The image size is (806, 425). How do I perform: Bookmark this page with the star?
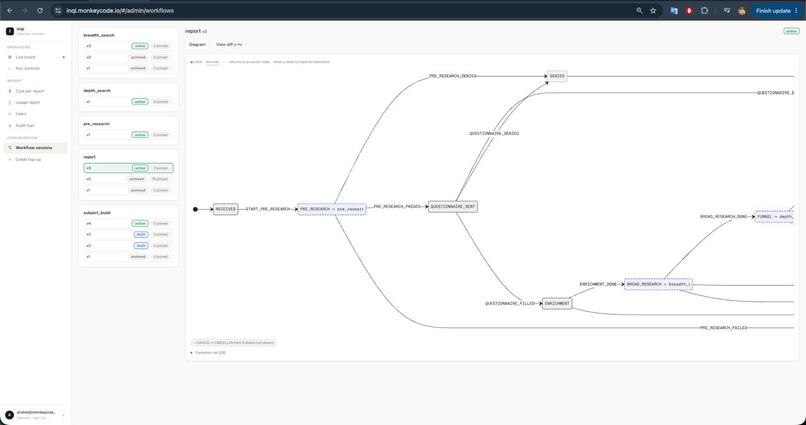point(653,10)
